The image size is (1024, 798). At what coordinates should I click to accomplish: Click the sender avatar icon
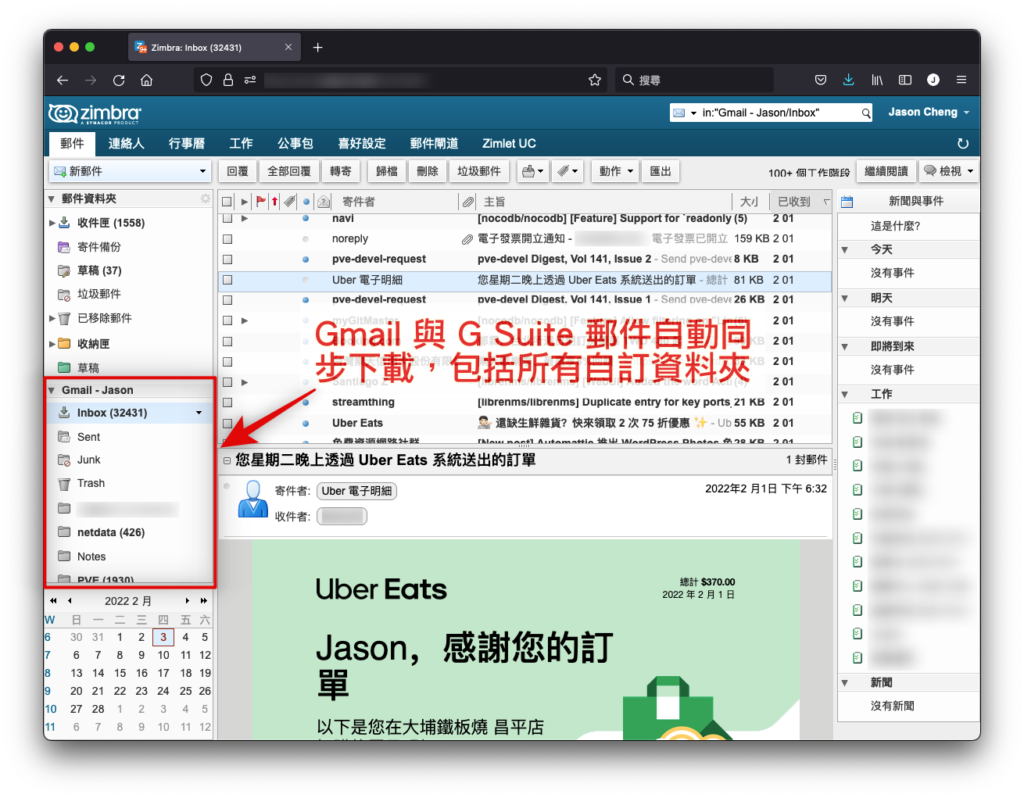[253, 500]
